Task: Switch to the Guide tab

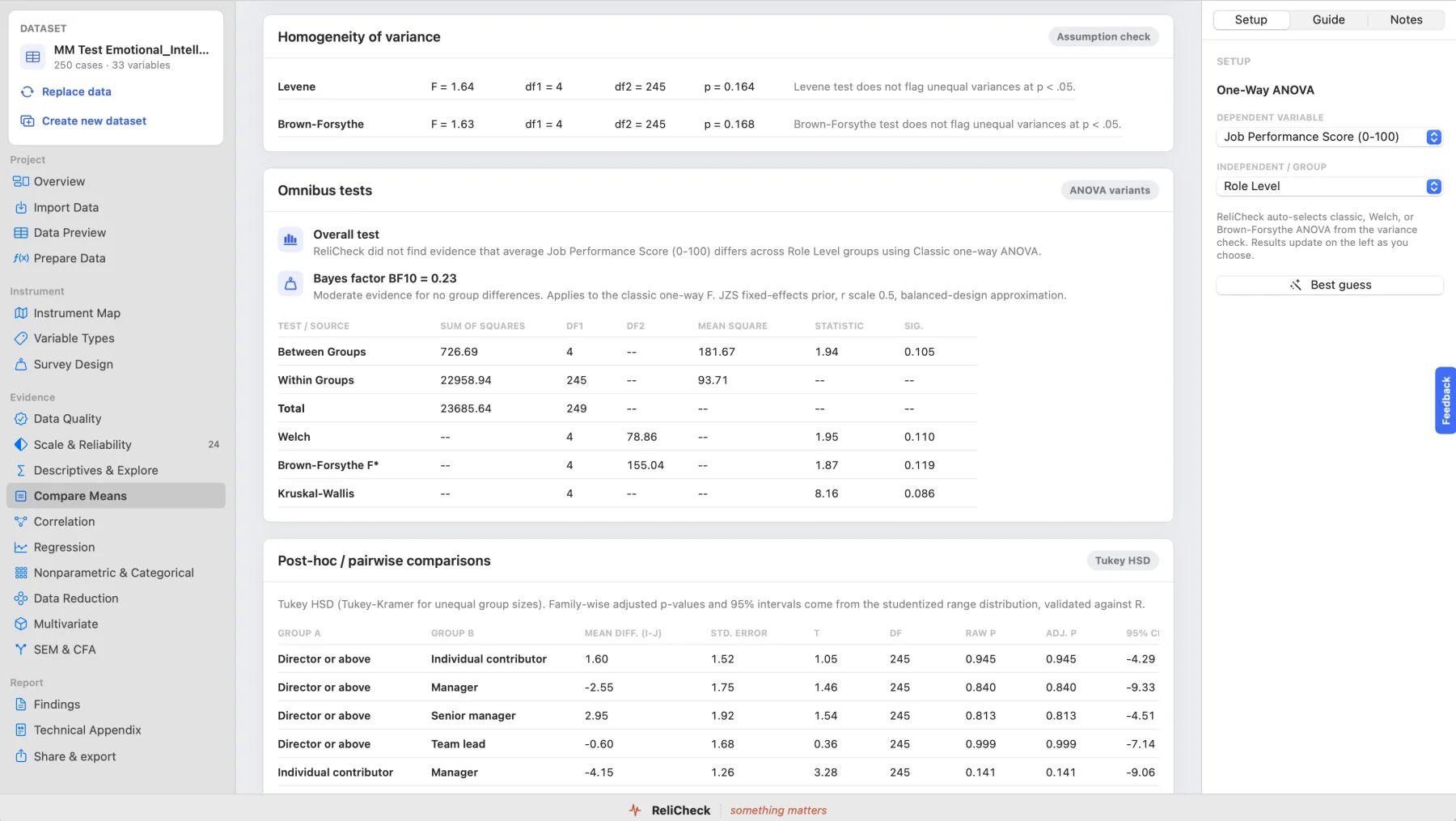Action: point(1328,19)
